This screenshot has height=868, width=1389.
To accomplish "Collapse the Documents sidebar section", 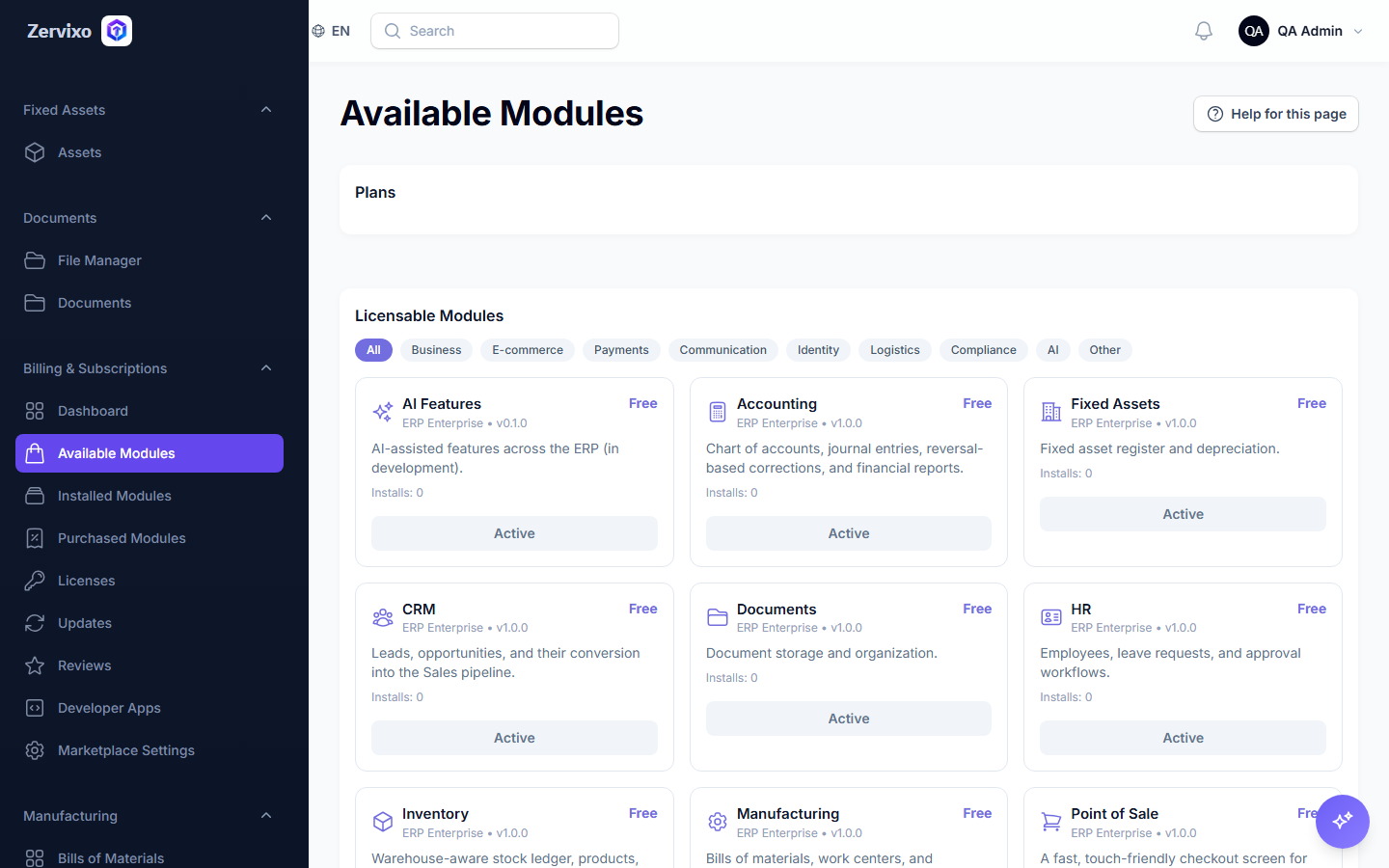I will coord(266,218).
